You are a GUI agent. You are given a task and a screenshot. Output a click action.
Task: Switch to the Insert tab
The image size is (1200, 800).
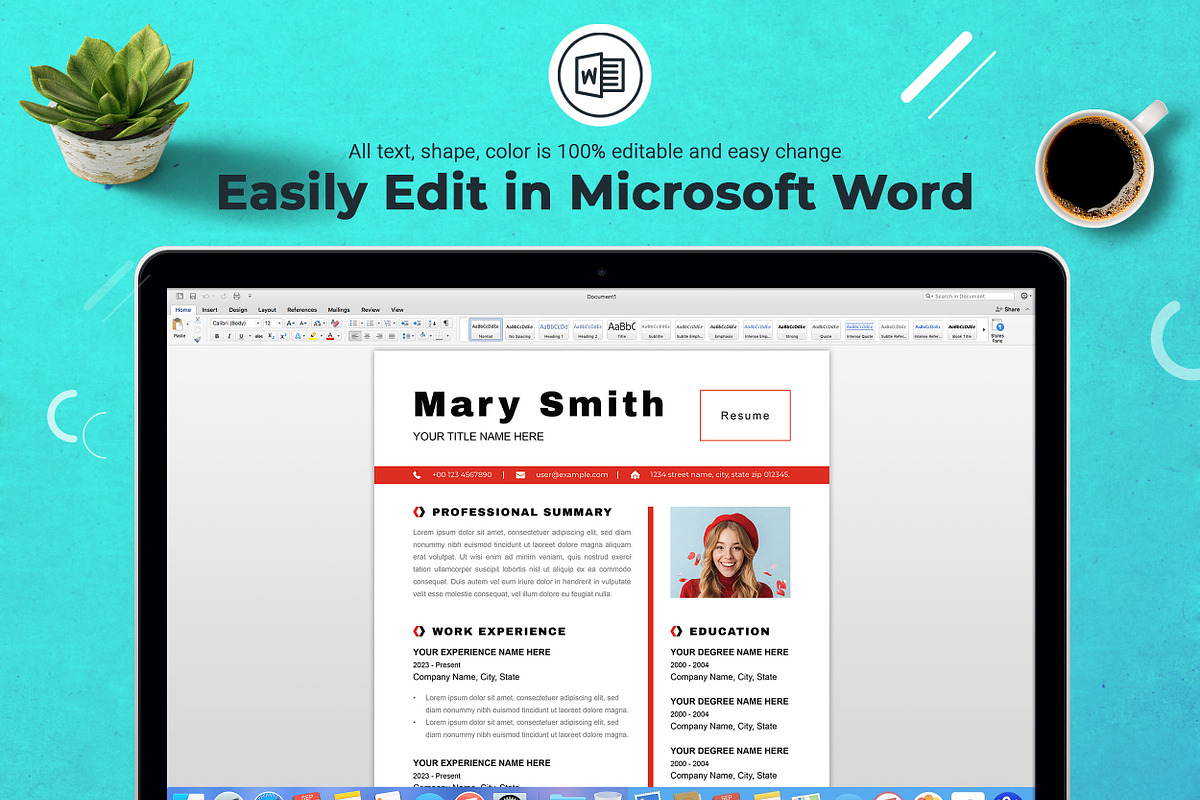(x=210, y=310)
